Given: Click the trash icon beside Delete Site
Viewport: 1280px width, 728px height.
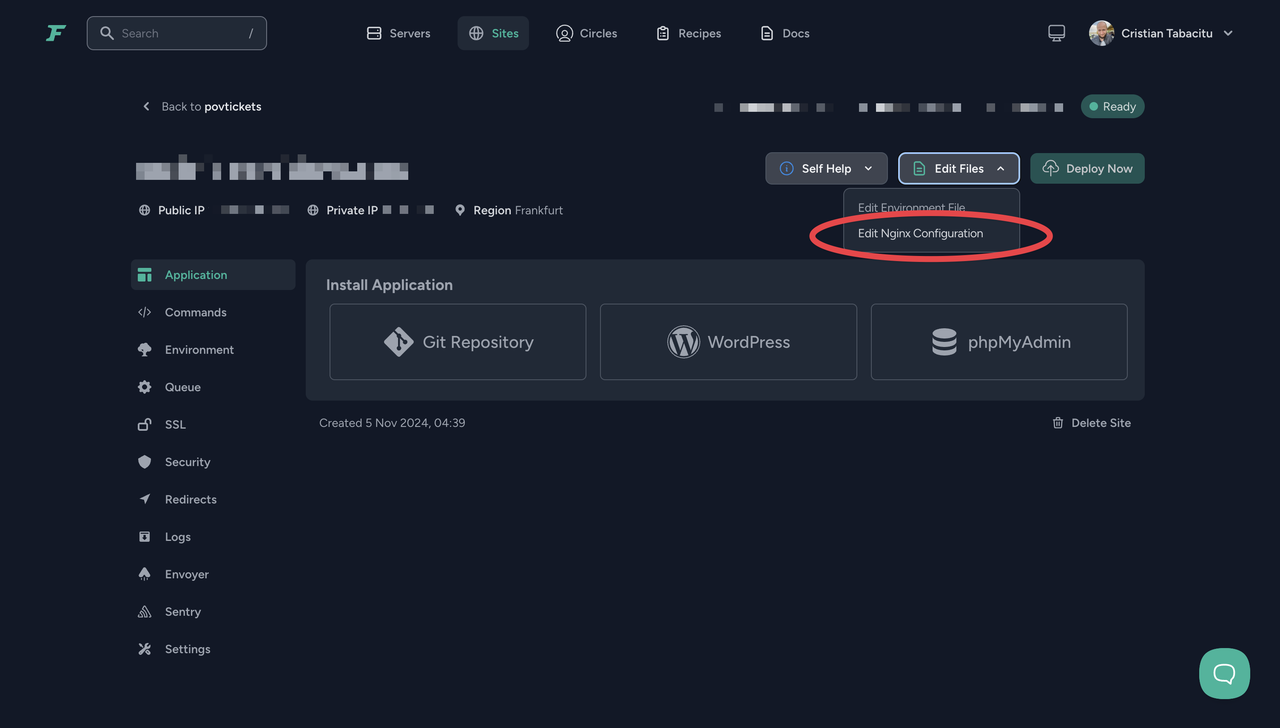Looking at the screenshot, I should coord(1058,423).
